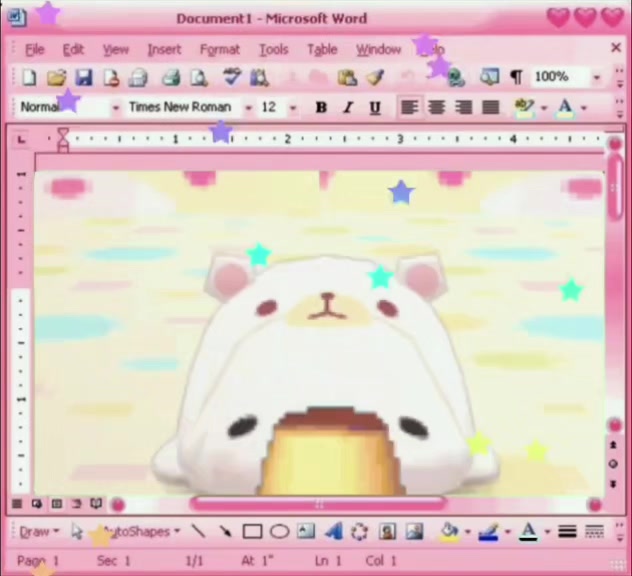Select the Rectangle shape tool
This screenshot has width=632, height=576.
(x=252, y=531)
